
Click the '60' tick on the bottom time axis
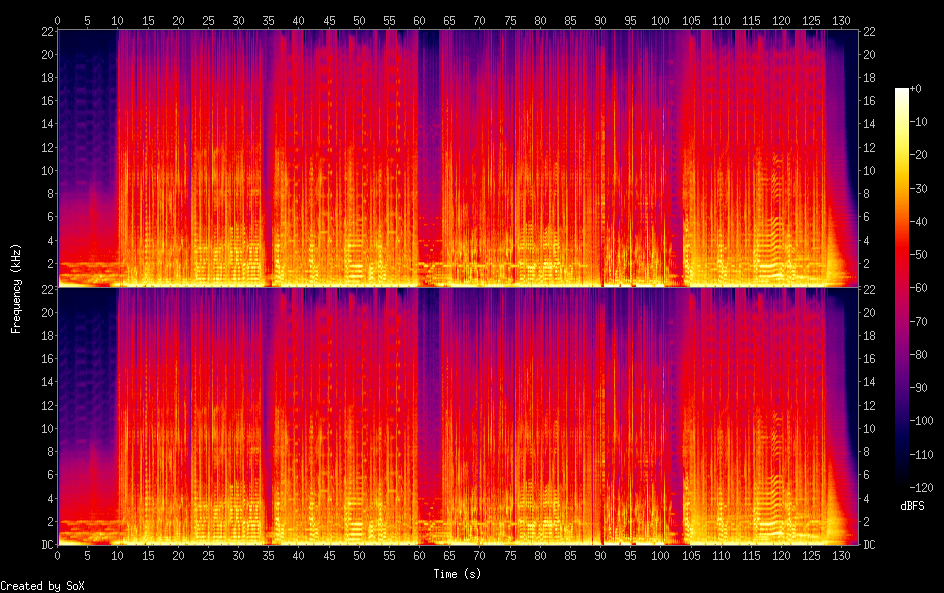419,556
